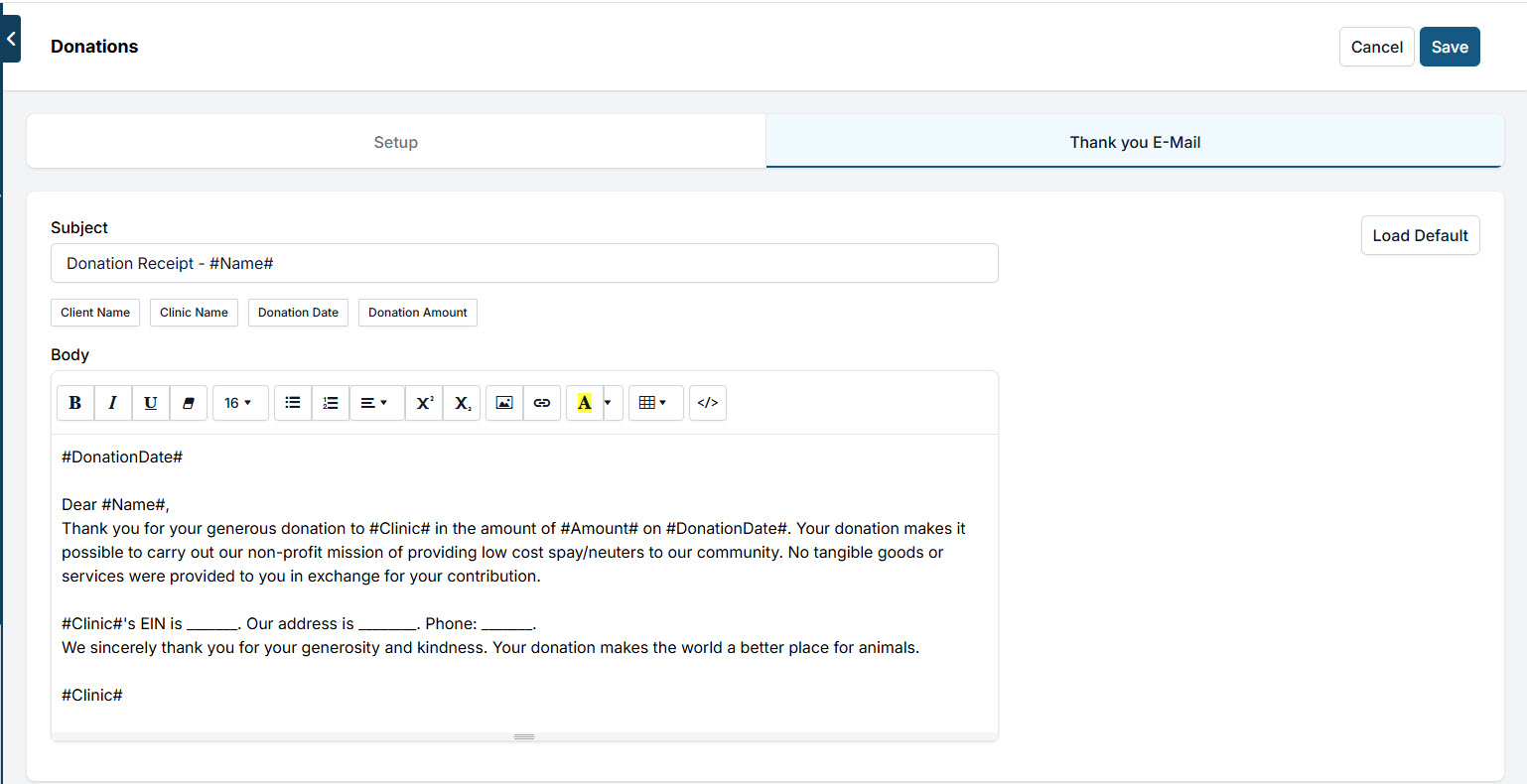Open the font size 16 dropdown
Screen dimensions: 1527x784
[x=239, y=403]
